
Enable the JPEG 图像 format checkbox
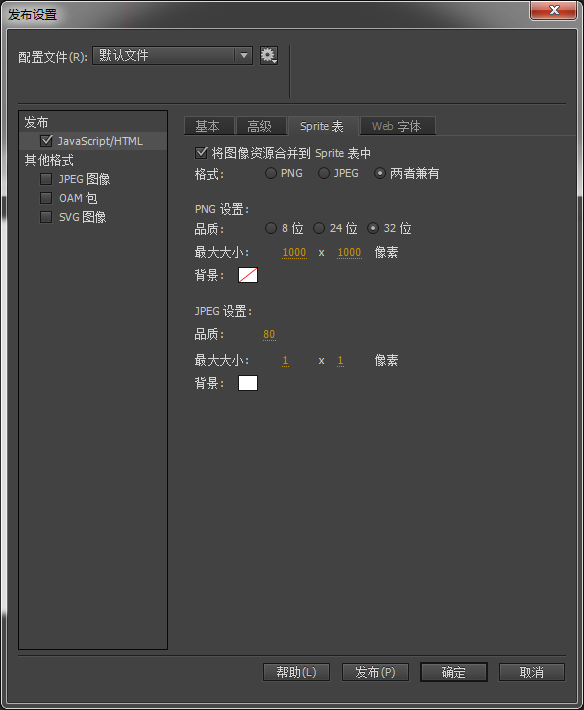tap(46, 179)
